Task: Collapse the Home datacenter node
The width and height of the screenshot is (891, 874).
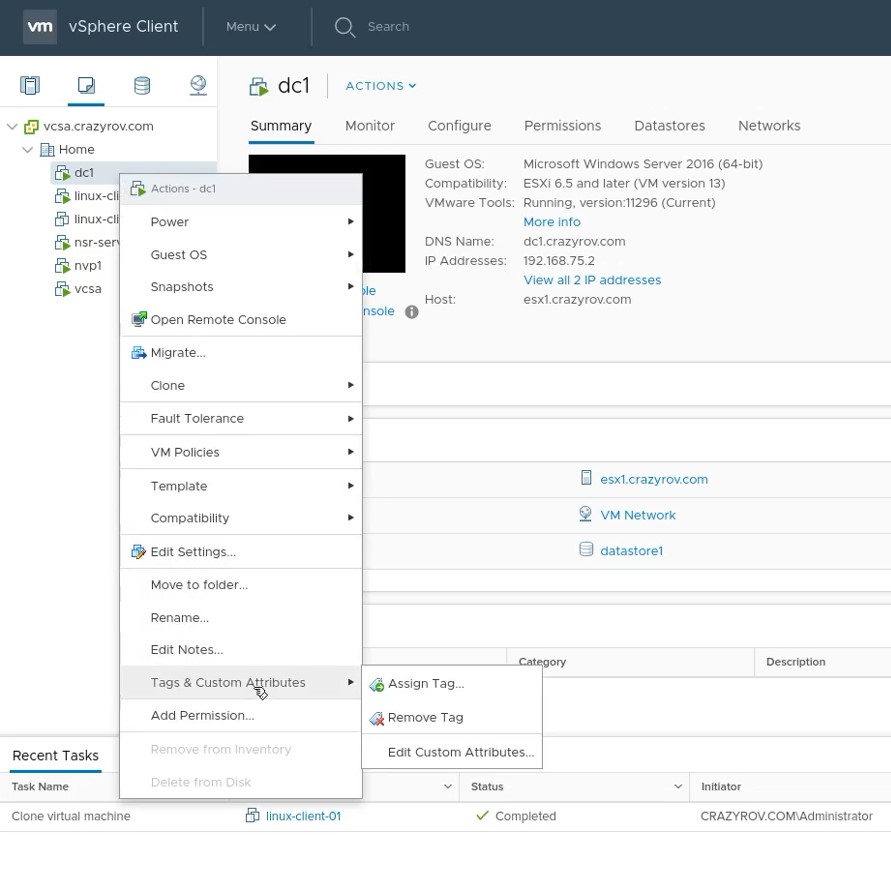Action: click(27, 149)
